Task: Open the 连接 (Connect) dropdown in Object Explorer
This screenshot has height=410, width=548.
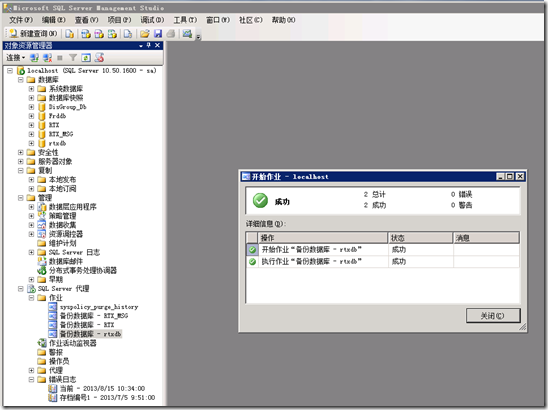Action: click(x=15, y=58)
